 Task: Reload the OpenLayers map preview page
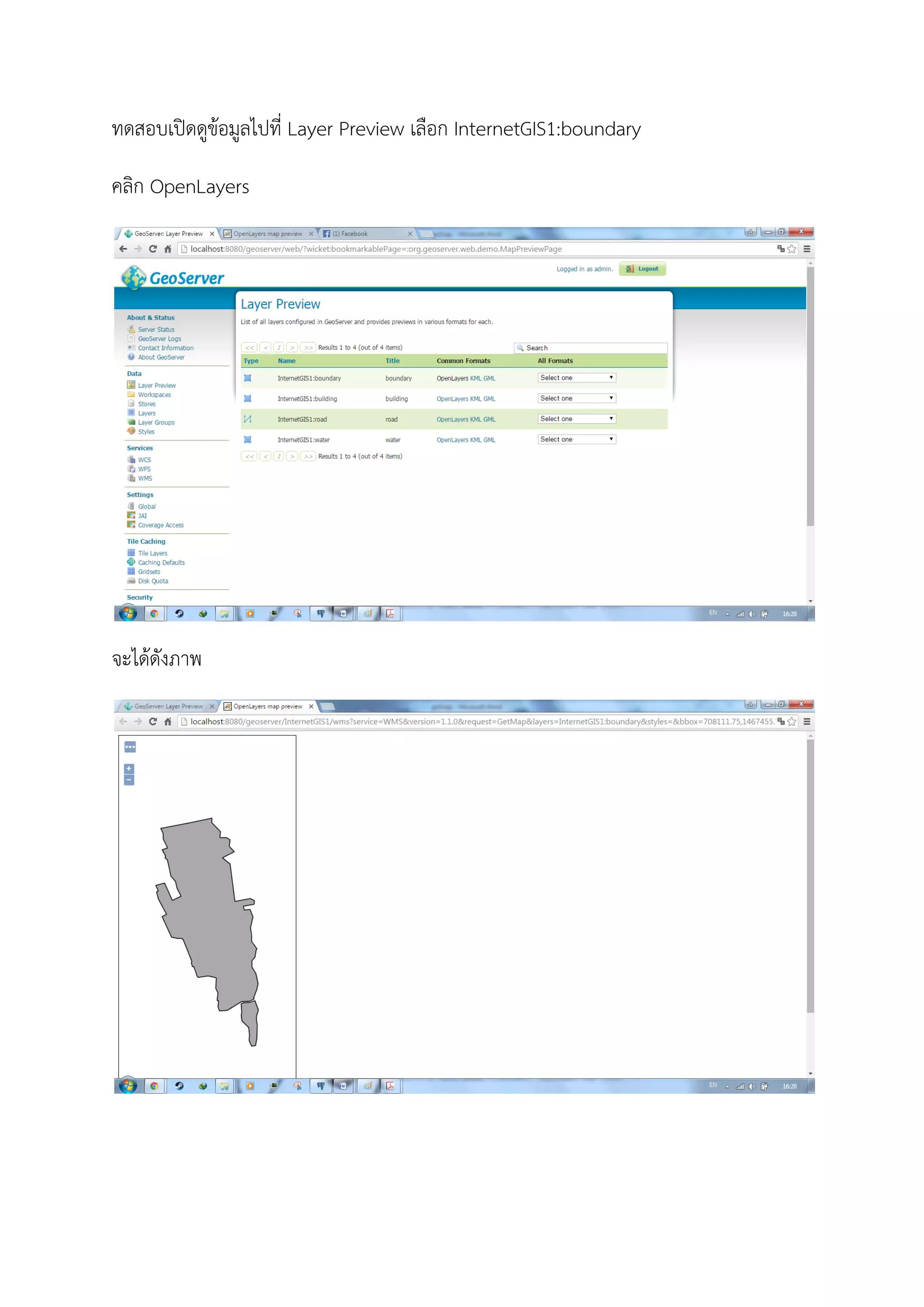pyautogui.click(x=152, y=721)
